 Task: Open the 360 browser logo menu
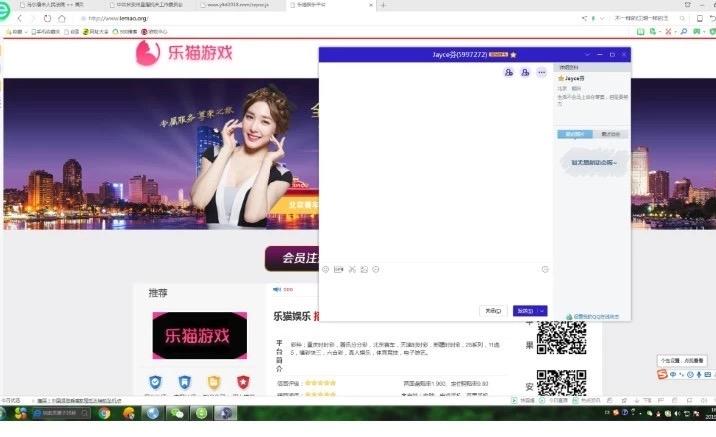pyautogui.click(x=3, y=10)
